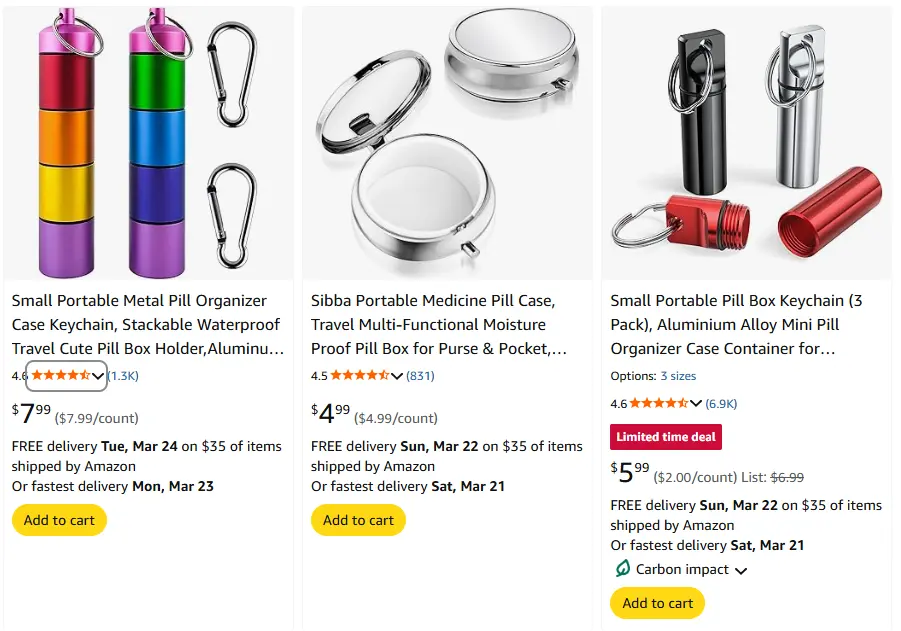Add the 3-pack pill box to cart

coord(657,603)
